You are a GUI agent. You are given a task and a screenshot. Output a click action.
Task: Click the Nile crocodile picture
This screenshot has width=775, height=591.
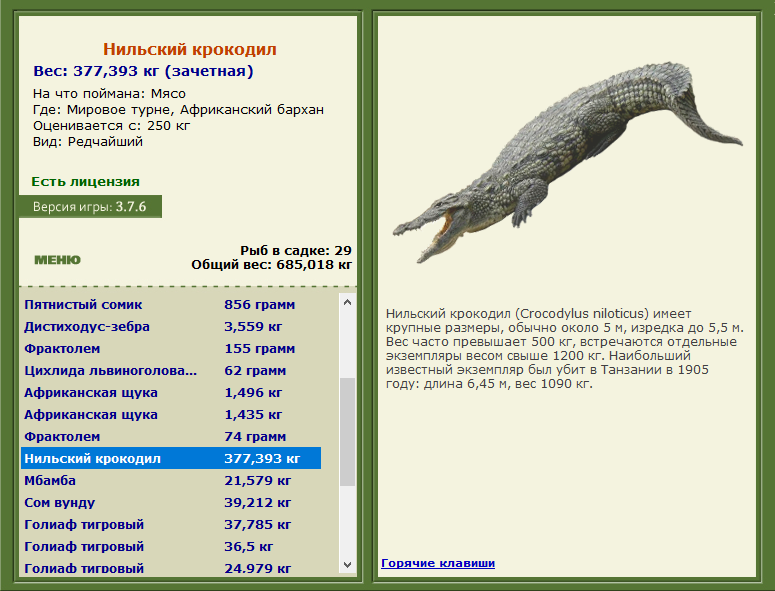coord(567,162)
